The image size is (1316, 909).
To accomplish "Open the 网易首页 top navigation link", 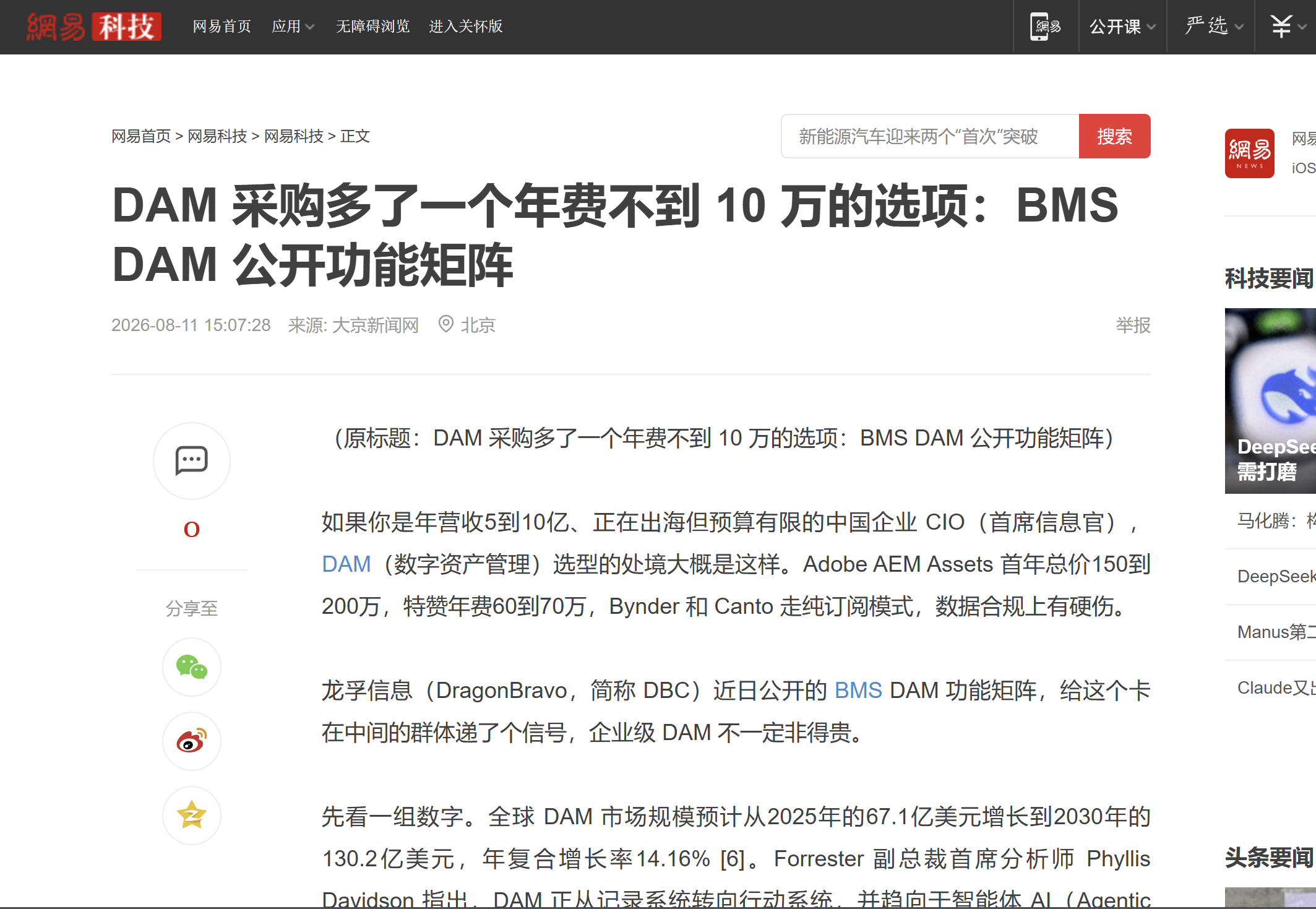I will point(221,27).
